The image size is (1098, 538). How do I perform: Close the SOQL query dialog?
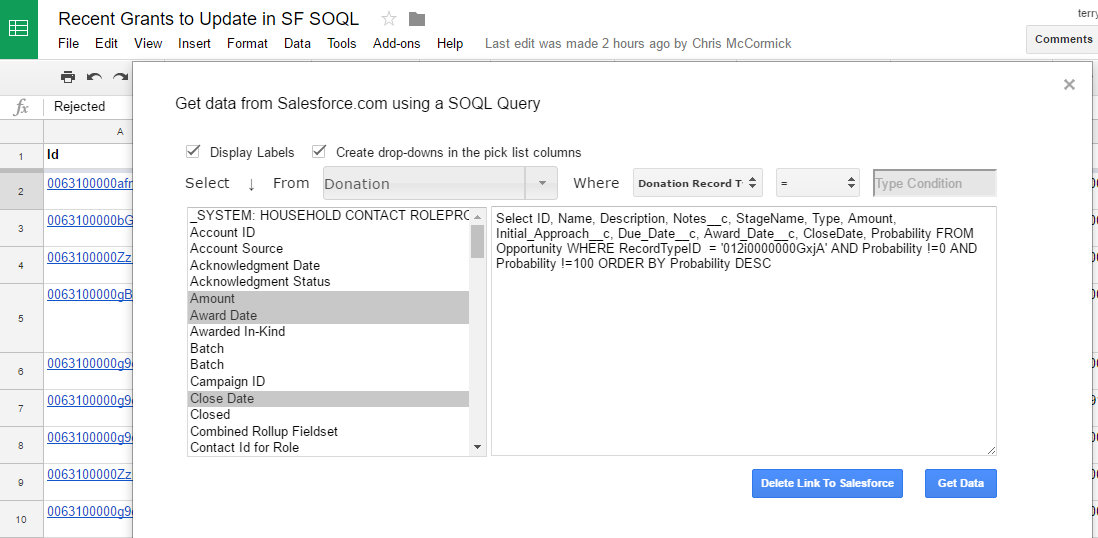[1069, 85]
